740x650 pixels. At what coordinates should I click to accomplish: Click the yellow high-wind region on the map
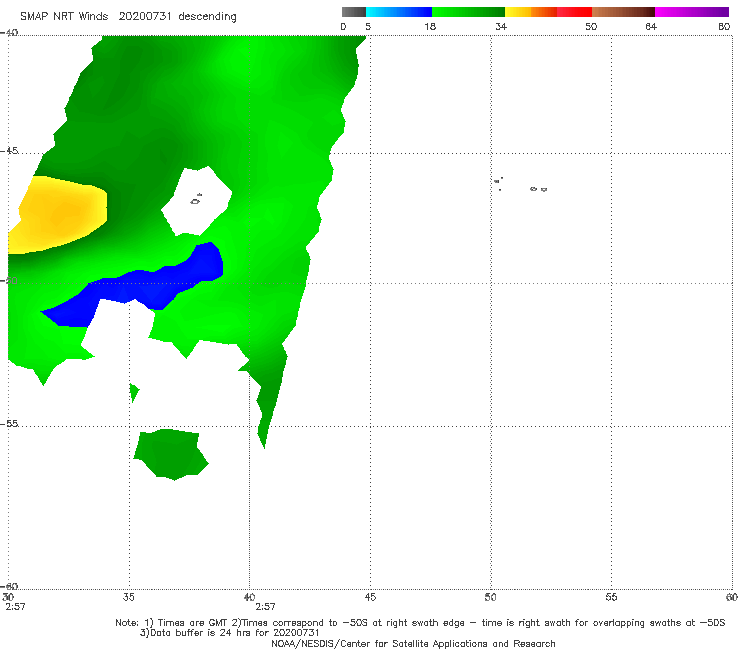[x=58, y=215]
